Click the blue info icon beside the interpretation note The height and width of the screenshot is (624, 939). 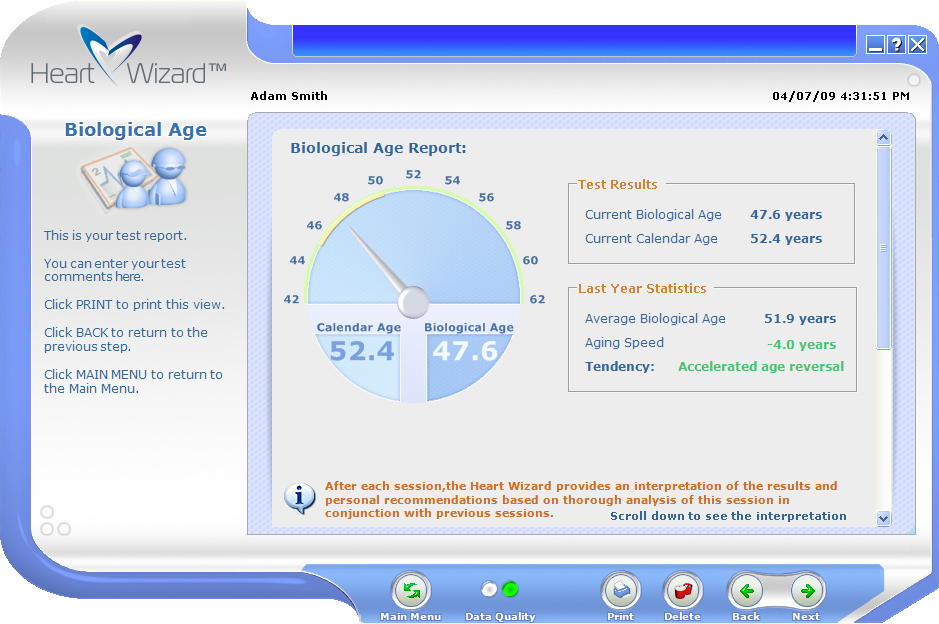tap(300, 497)
